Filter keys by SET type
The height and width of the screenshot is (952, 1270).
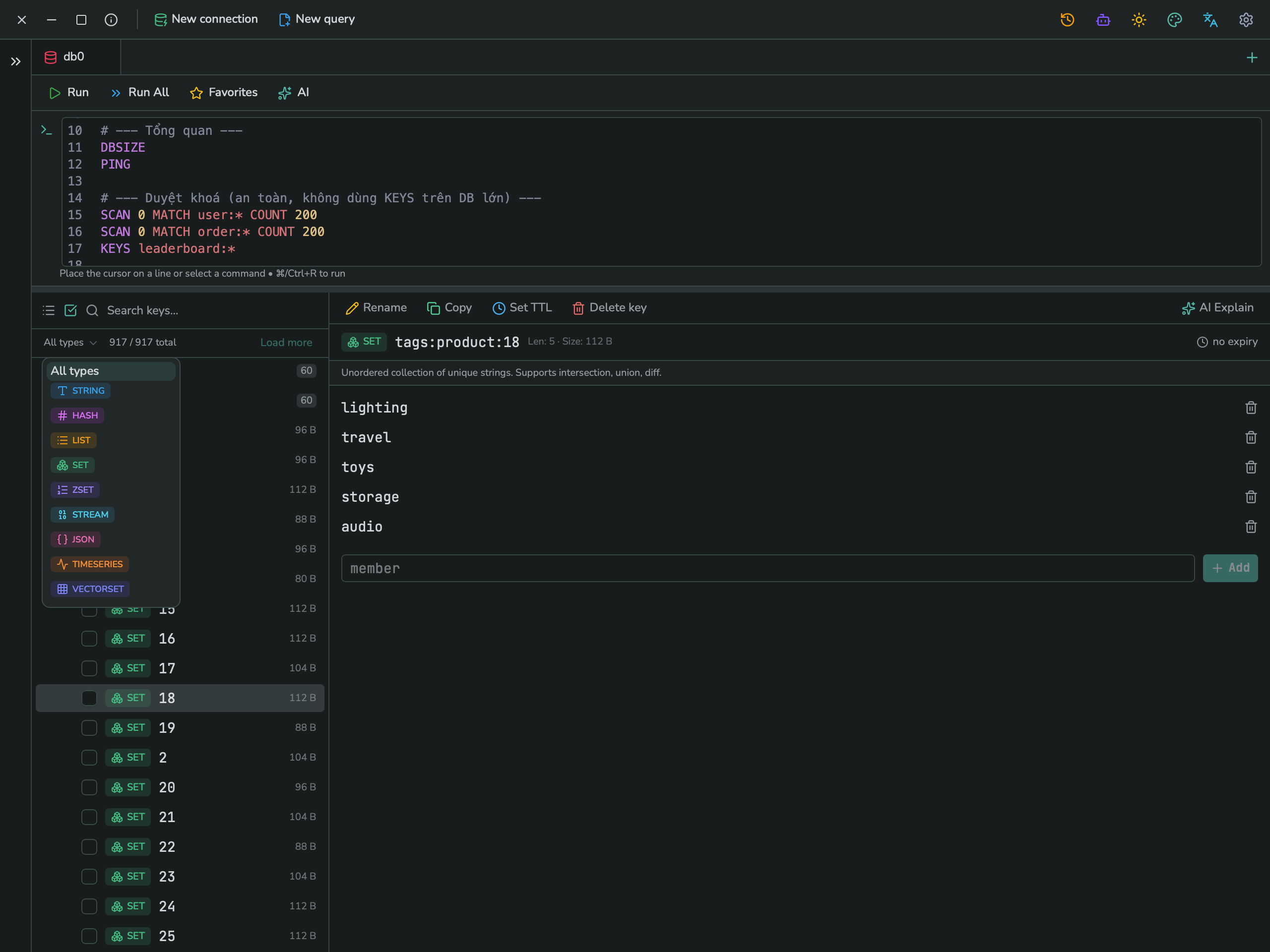click(x=72, y=465)
